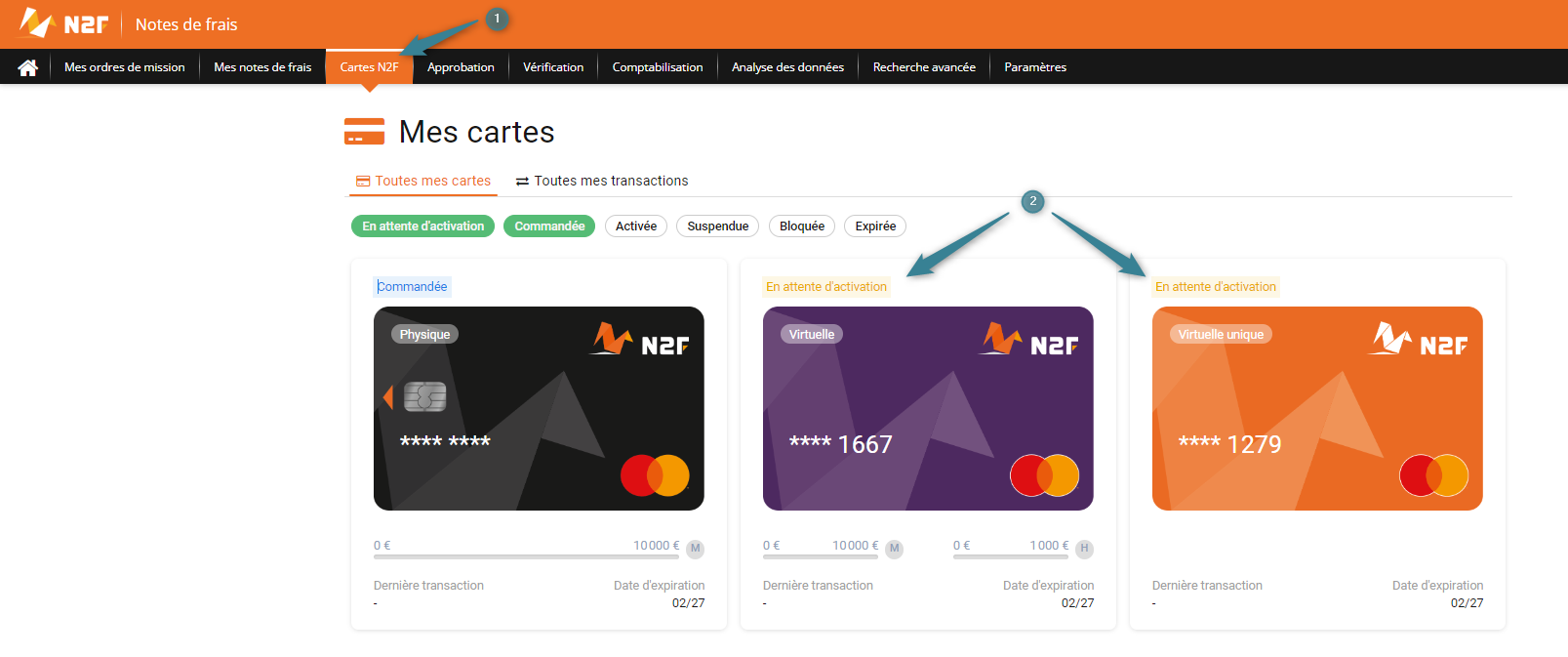Viewport: 1568px width, 657px height.
Task: Toggle the En attente d'activation filter chip
Action: tap(423, 226)
